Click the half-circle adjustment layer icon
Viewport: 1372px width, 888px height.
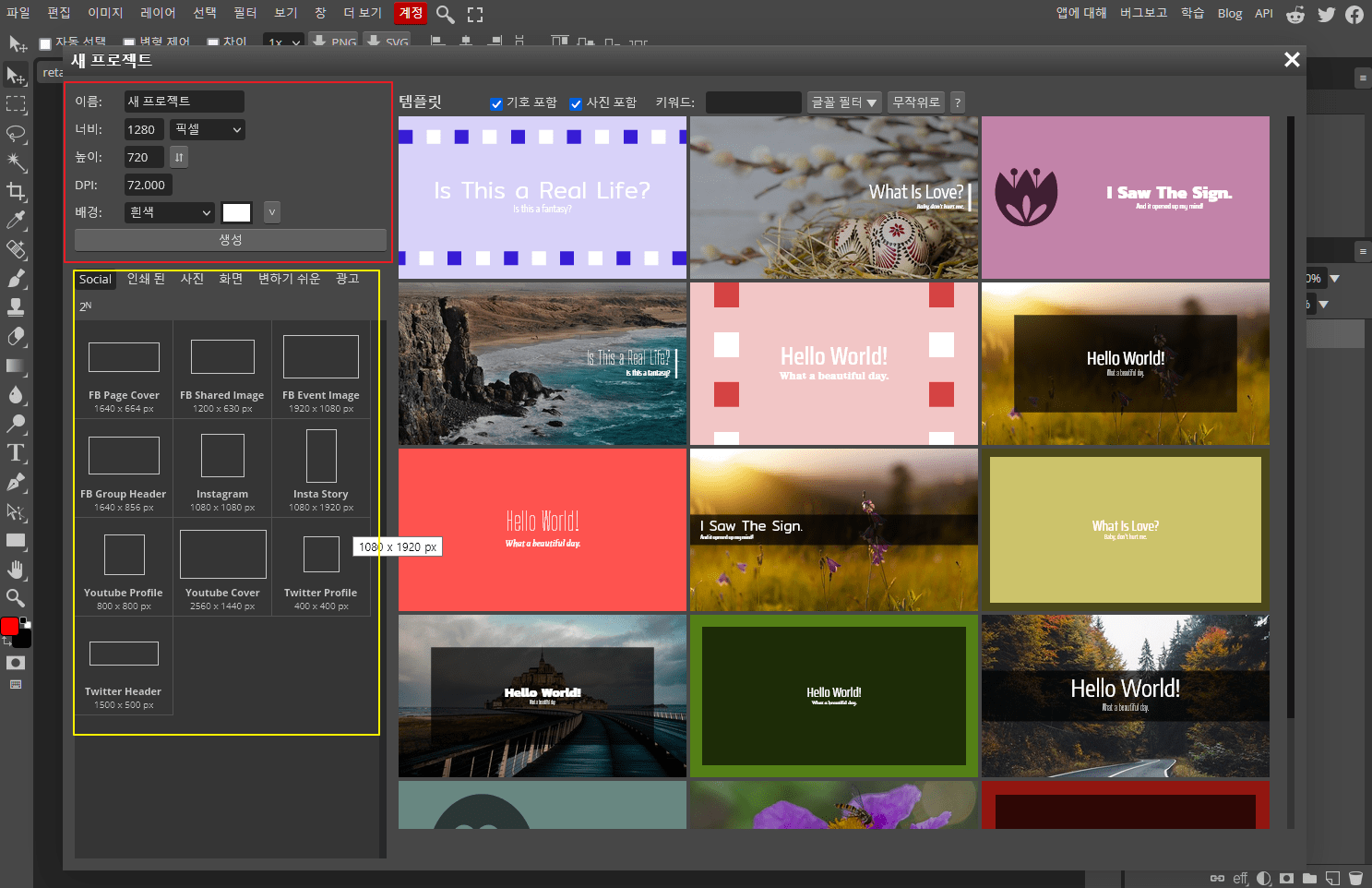(x=1263, y=878)
